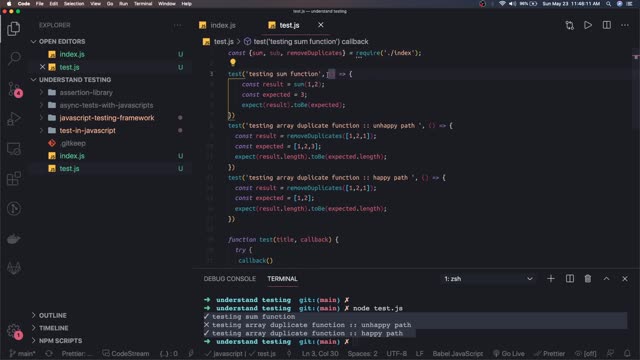The width and height of the screenshot is (640, 360).
Task: Split the terminal panel
Action: tap(570, 279)
